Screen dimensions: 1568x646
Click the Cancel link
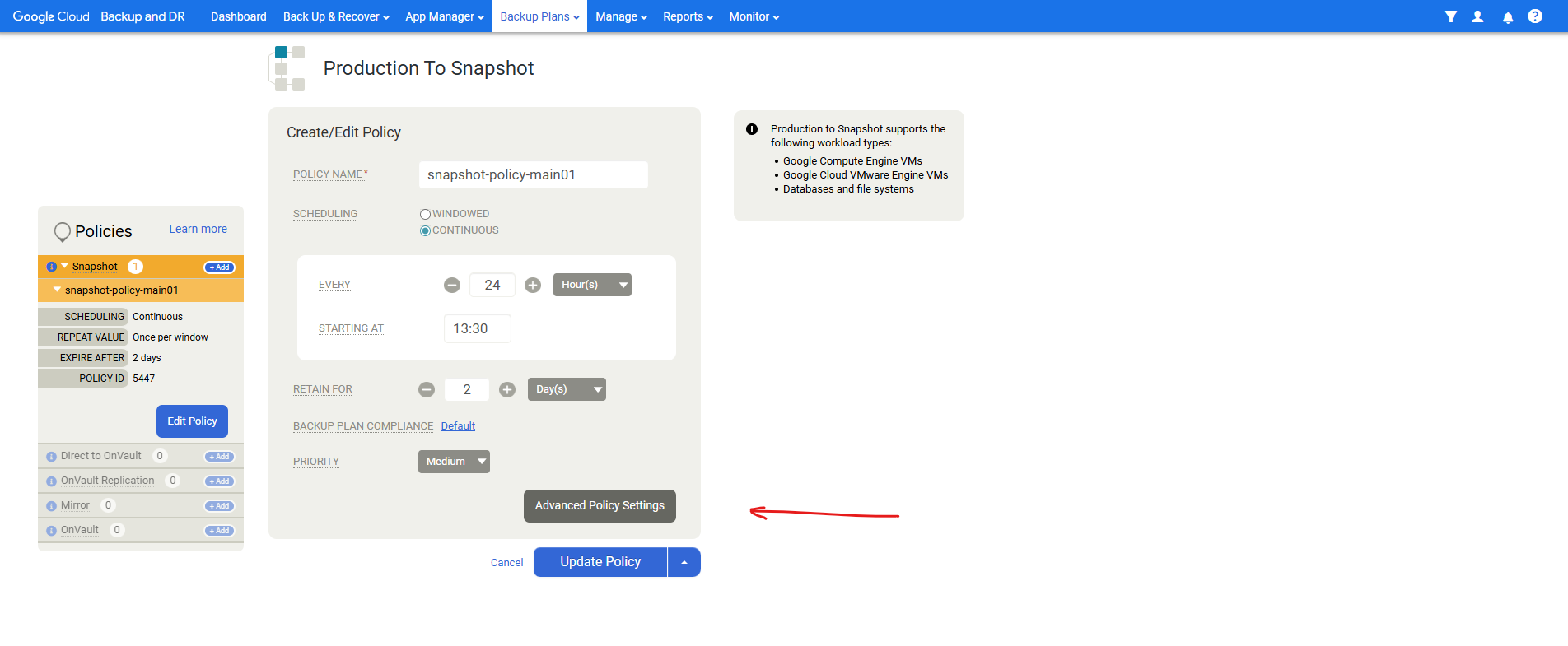pos(507,563)
